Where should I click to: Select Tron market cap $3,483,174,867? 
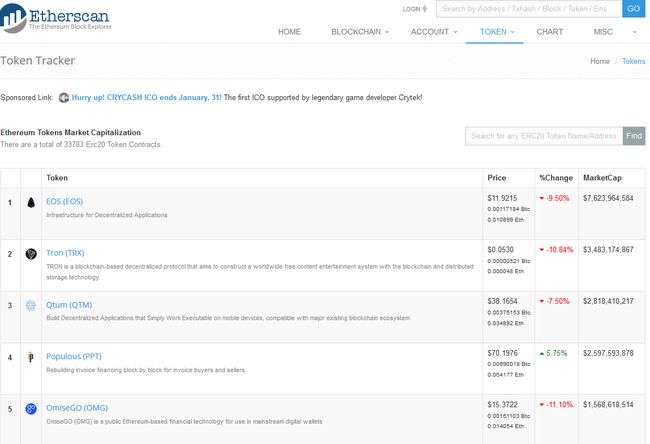click(608, 250)
